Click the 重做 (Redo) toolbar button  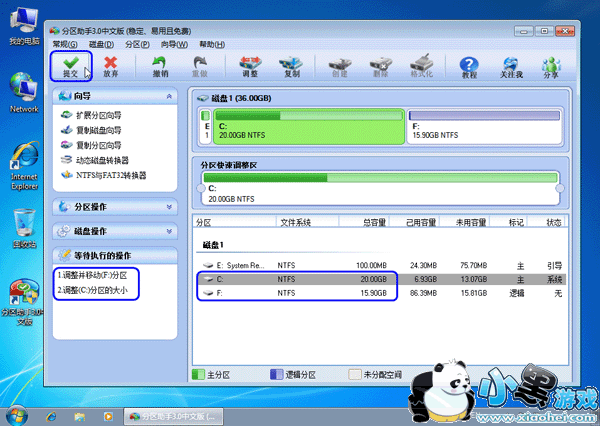200,66
